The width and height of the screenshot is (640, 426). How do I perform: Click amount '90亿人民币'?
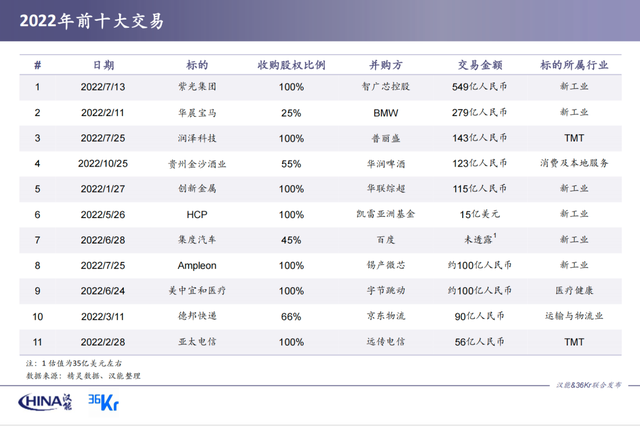click(x=480, y=316)
